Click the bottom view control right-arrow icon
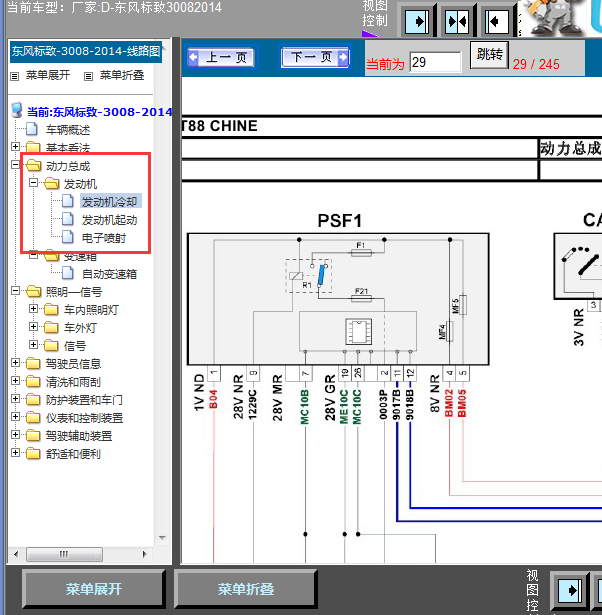This screenshot has width=602, height=615. coord(570,590)
